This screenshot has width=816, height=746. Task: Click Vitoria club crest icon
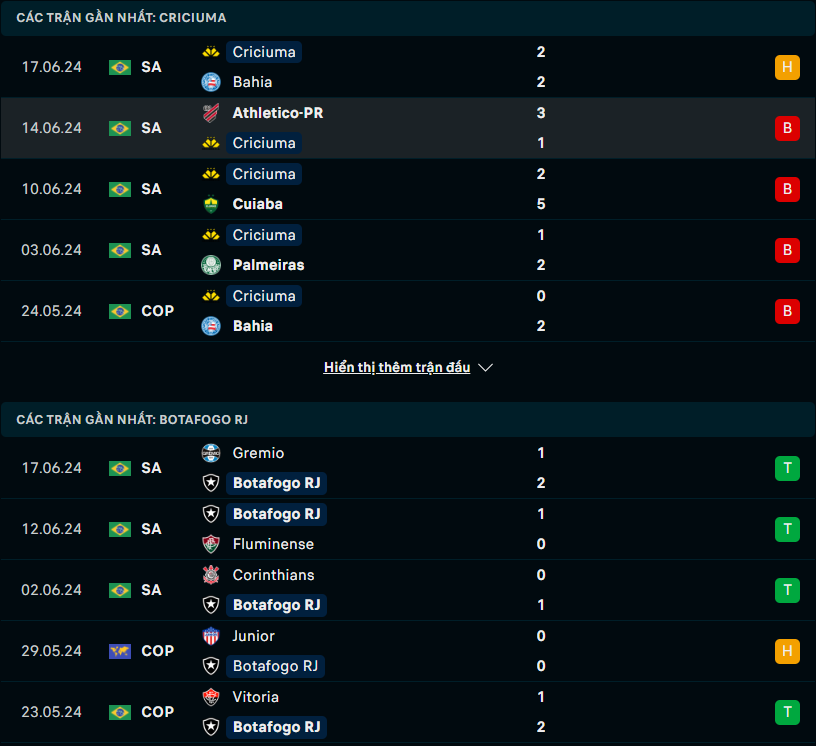tap(211, 697)
